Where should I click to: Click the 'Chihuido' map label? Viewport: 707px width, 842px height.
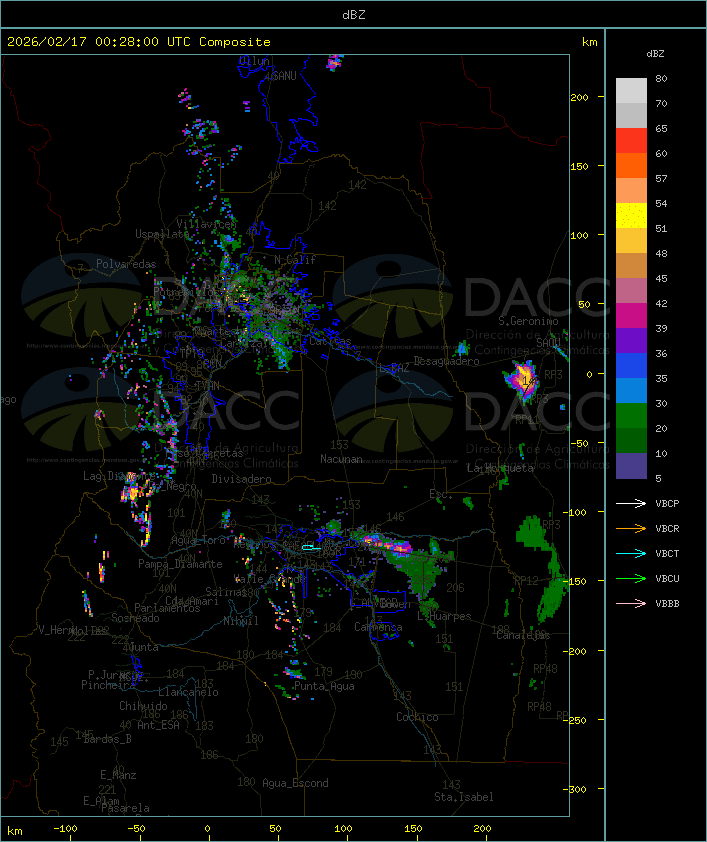143,706
